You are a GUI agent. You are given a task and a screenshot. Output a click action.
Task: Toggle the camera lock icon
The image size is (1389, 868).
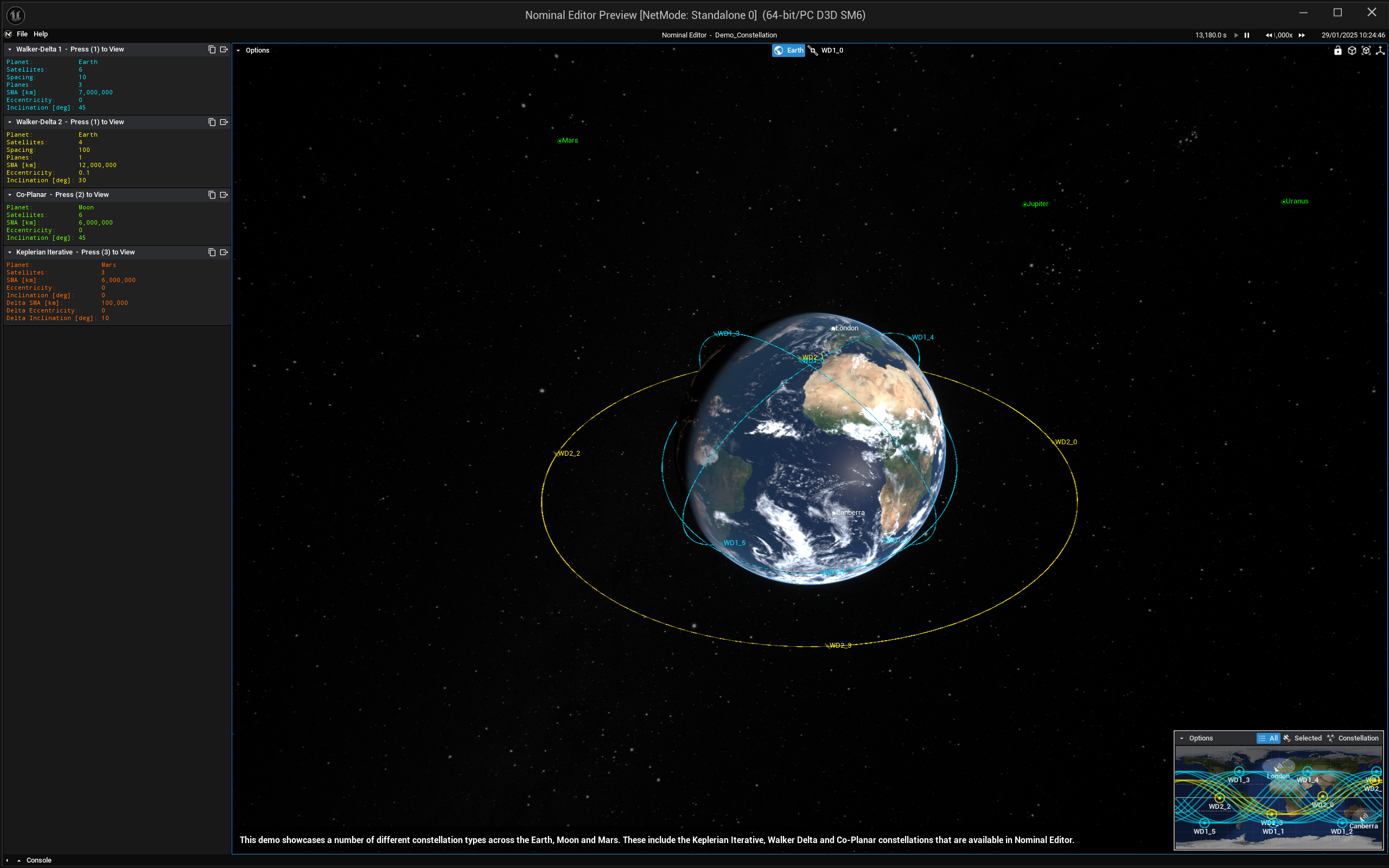click(x=1337, y=50)
